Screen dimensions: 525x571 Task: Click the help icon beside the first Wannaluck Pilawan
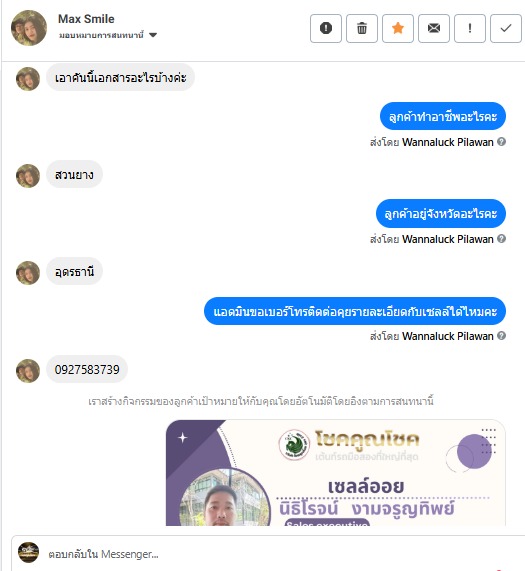(501, 142)
